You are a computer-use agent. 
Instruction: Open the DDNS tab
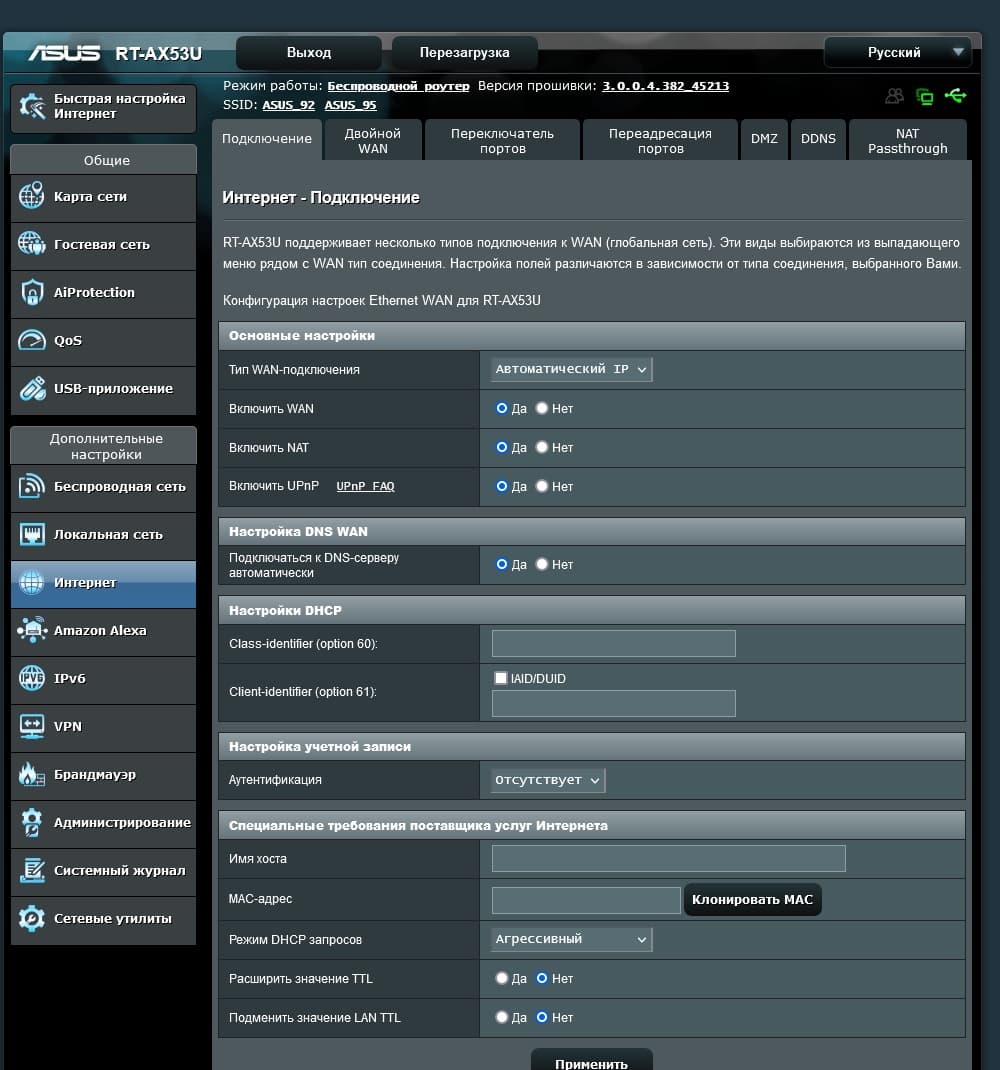point(818,139)
